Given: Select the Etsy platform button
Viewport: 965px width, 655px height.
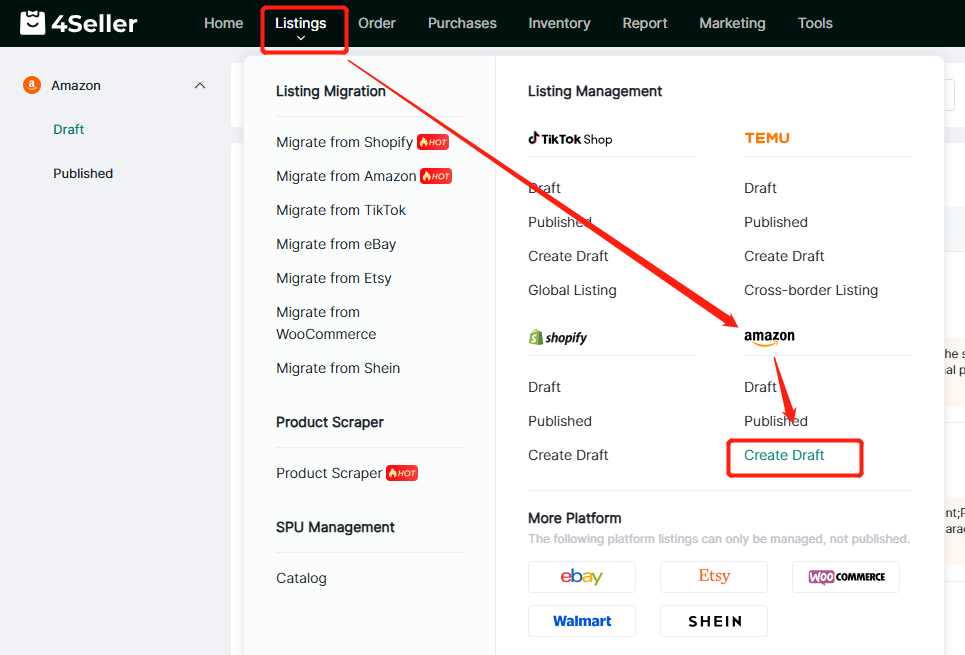Looking at the screenshot, I should tap(714, 577).
